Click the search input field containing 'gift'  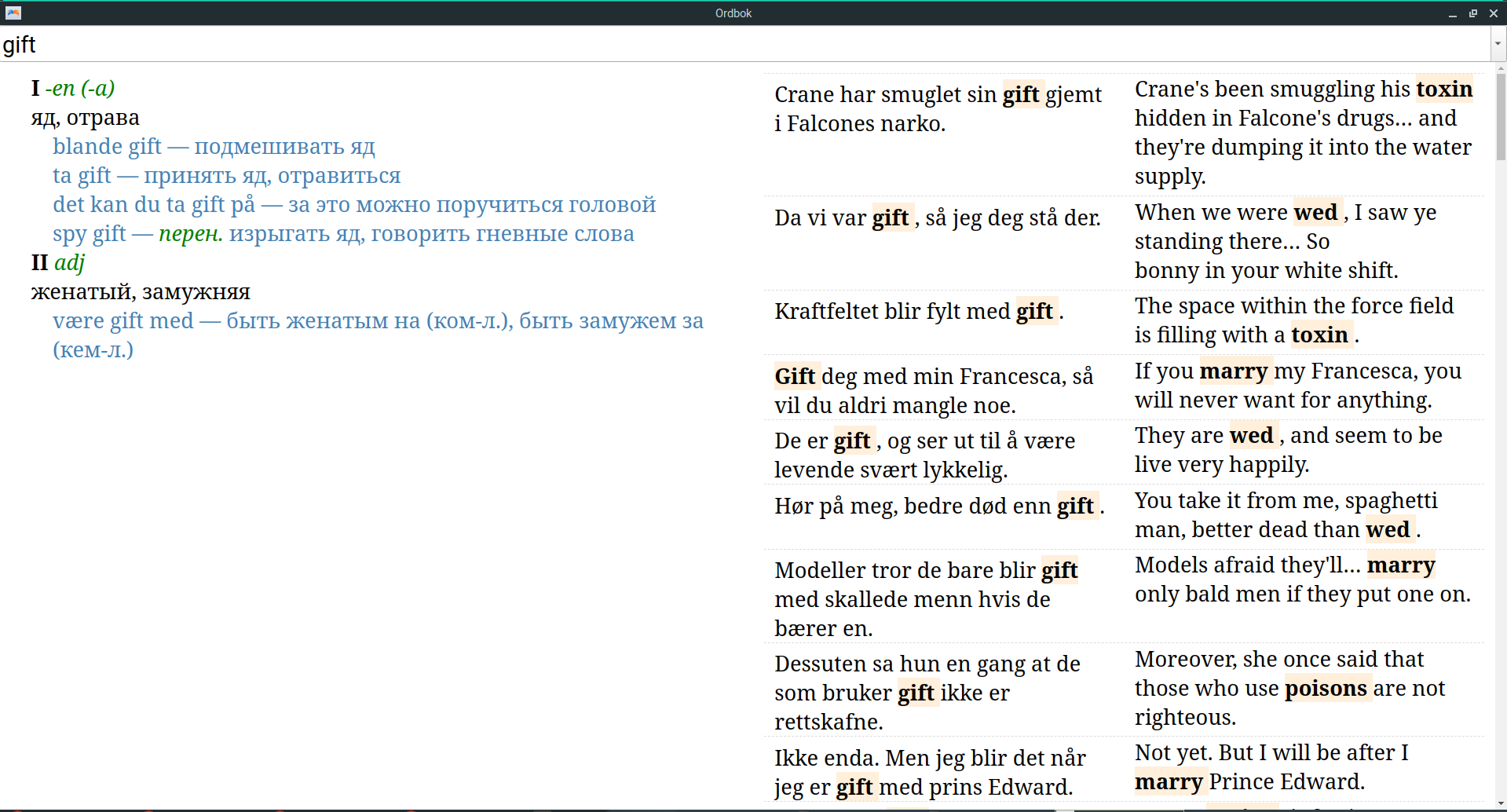point(744,44)
